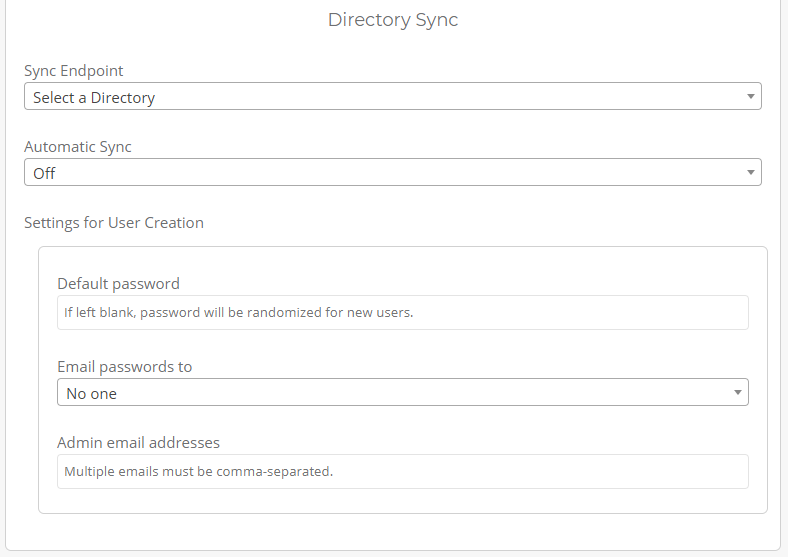
Task: Expand the Email passwords to dropdown
Action: [x=402, y=393]
